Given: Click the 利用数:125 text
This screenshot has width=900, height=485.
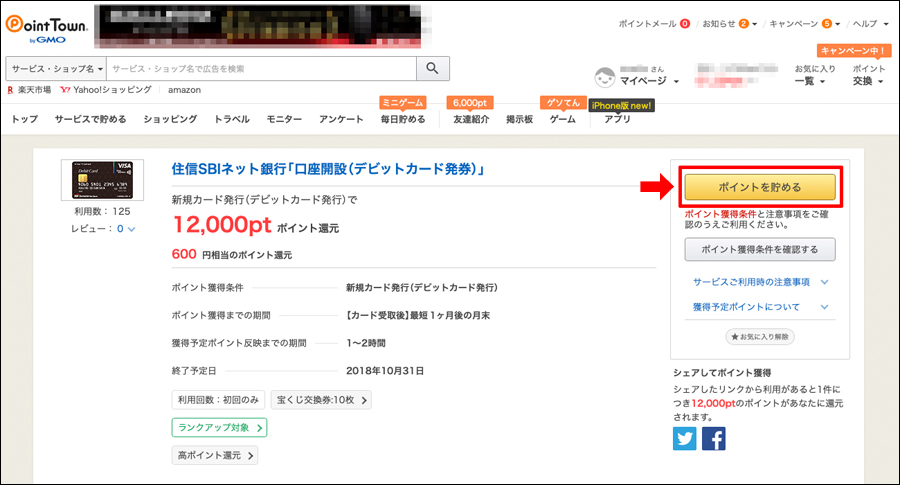Looking at the screenshot, I should 102,211.
